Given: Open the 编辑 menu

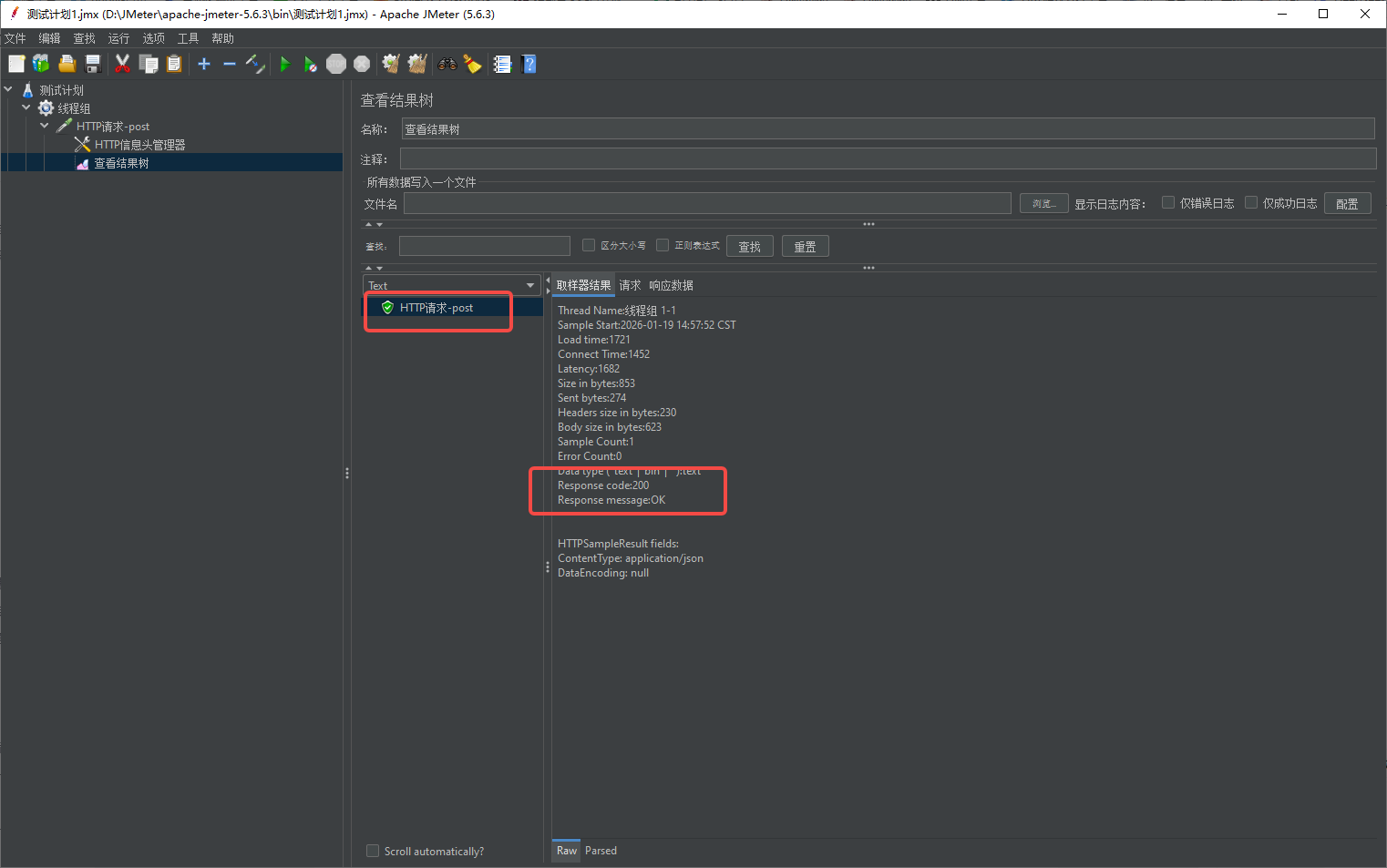Looking at the screenshot, I should coord(49,38).
